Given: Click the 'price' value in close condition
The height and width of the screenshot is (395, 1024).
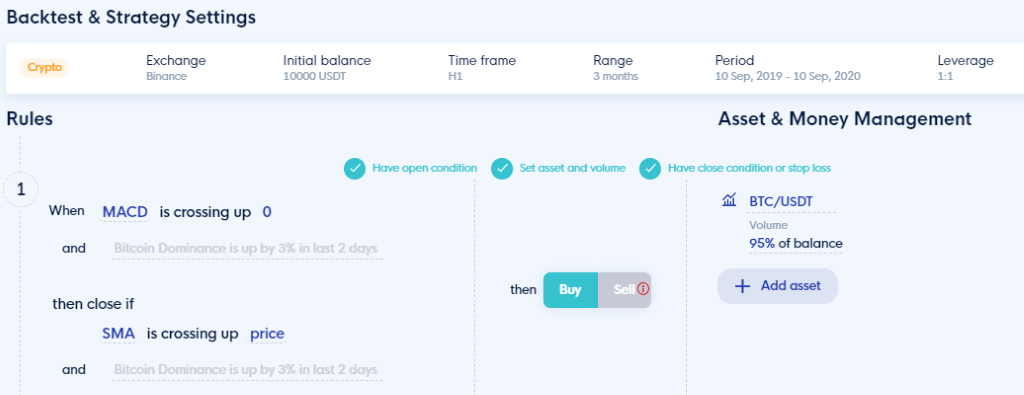Looking at the screenshot, I should coord(267,334).
